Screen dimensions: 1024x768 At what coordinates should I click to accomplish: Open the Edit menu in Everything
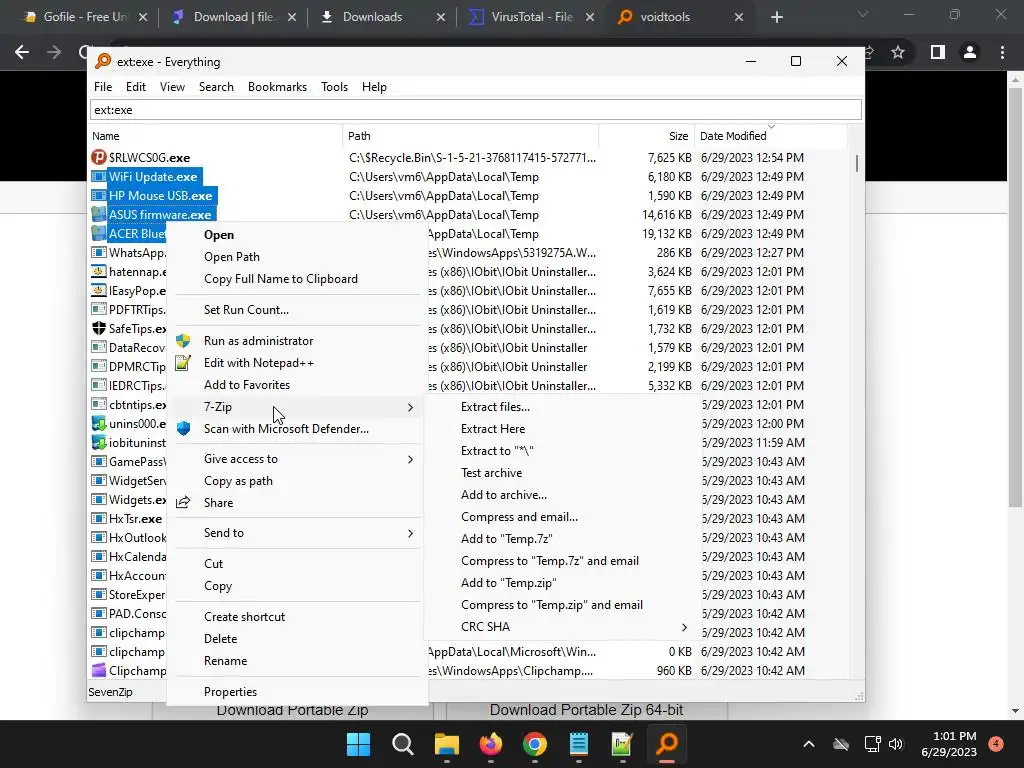(x=136, y=87)
